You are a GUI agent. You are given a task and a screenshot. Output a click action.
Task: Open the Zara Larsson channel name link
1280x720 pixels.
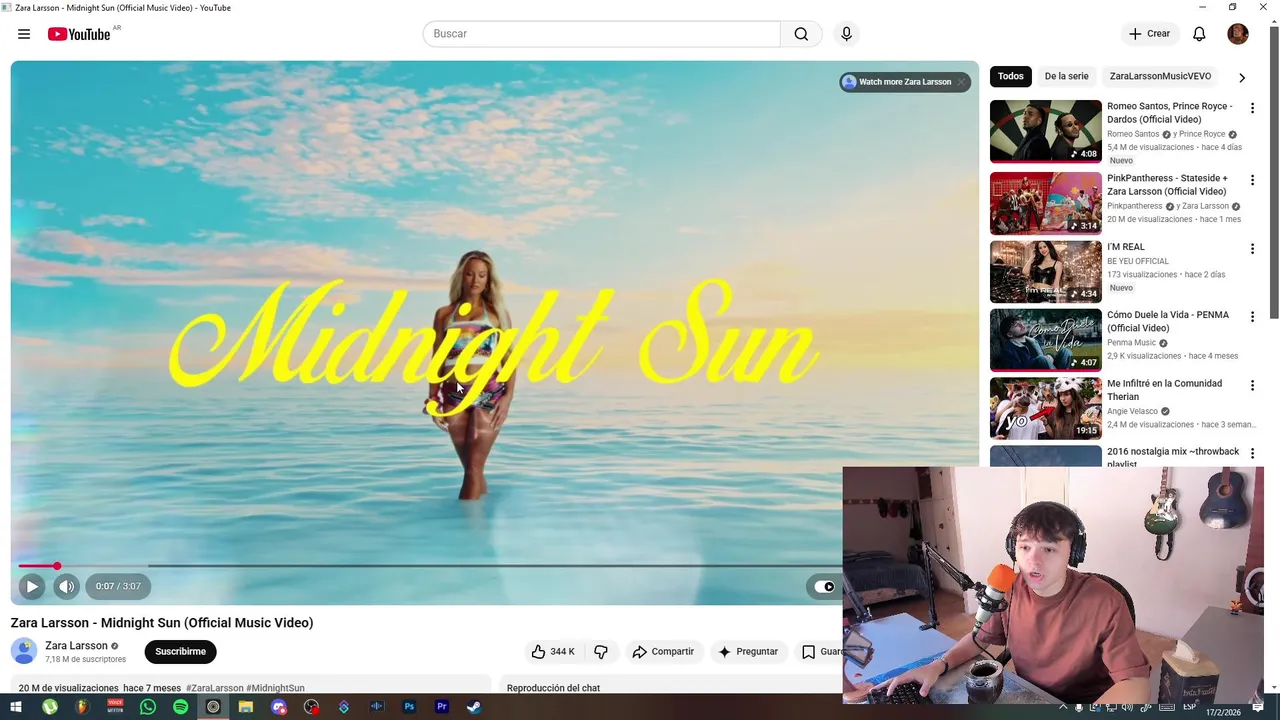coord(76,646)
